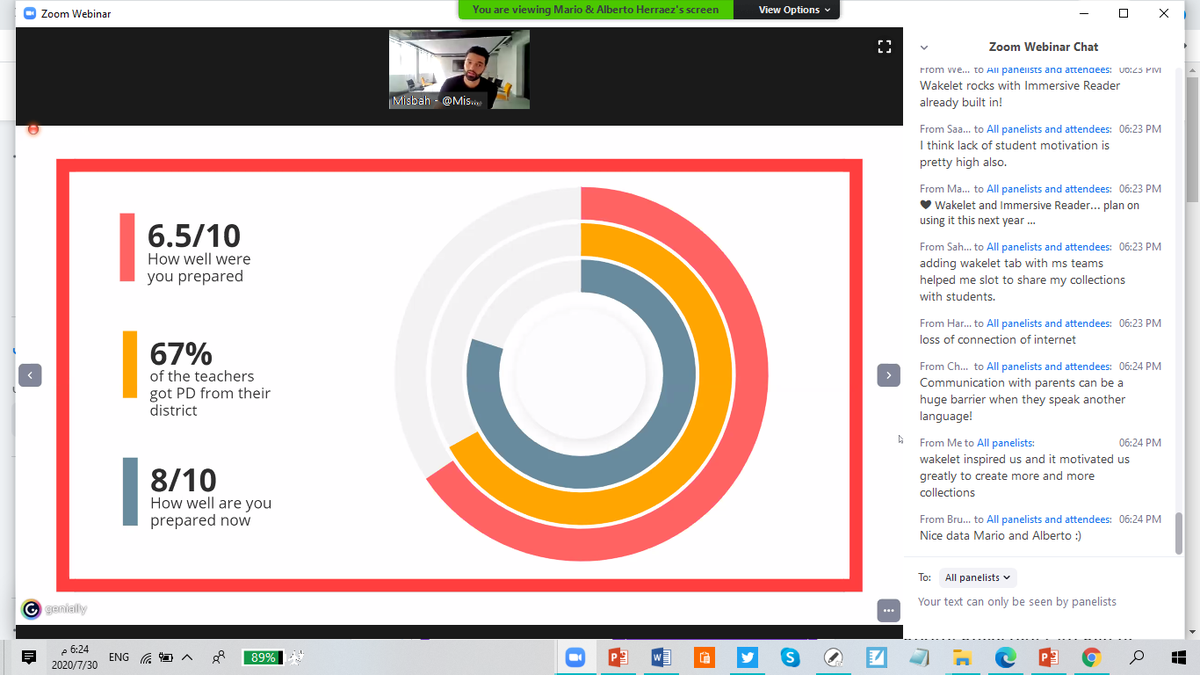Click the Genially logo
1200x675 pixels.
pyautogui.click(x=55, y=609)
